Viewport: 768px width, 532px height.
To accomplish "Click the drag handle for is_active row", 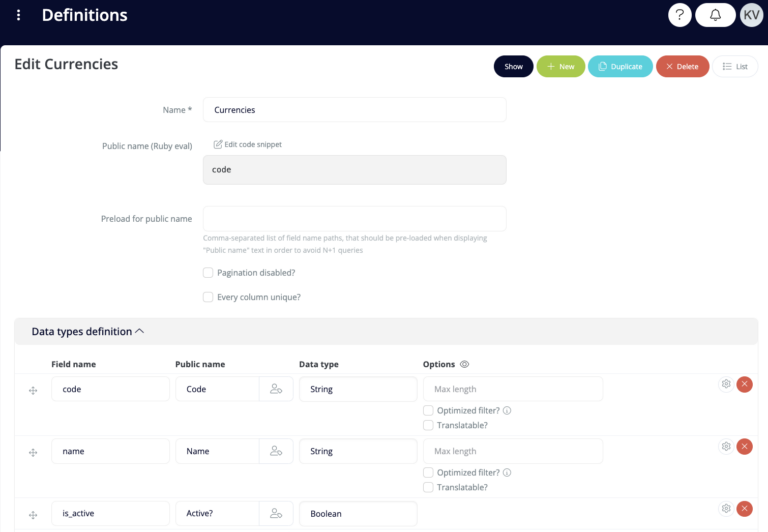I will click(33, 515).
